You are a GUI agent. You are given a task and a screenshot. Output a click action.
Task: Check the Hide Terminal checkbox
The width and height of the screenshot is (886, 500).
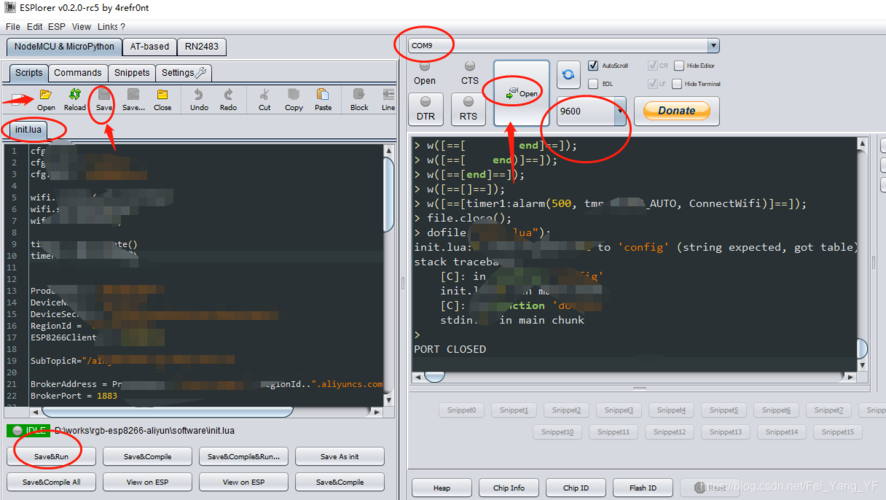tap(677, 84)
